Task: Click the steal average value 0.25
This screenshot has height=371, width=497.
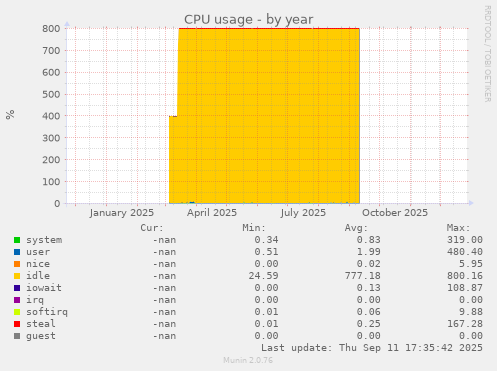Action: 369,324
